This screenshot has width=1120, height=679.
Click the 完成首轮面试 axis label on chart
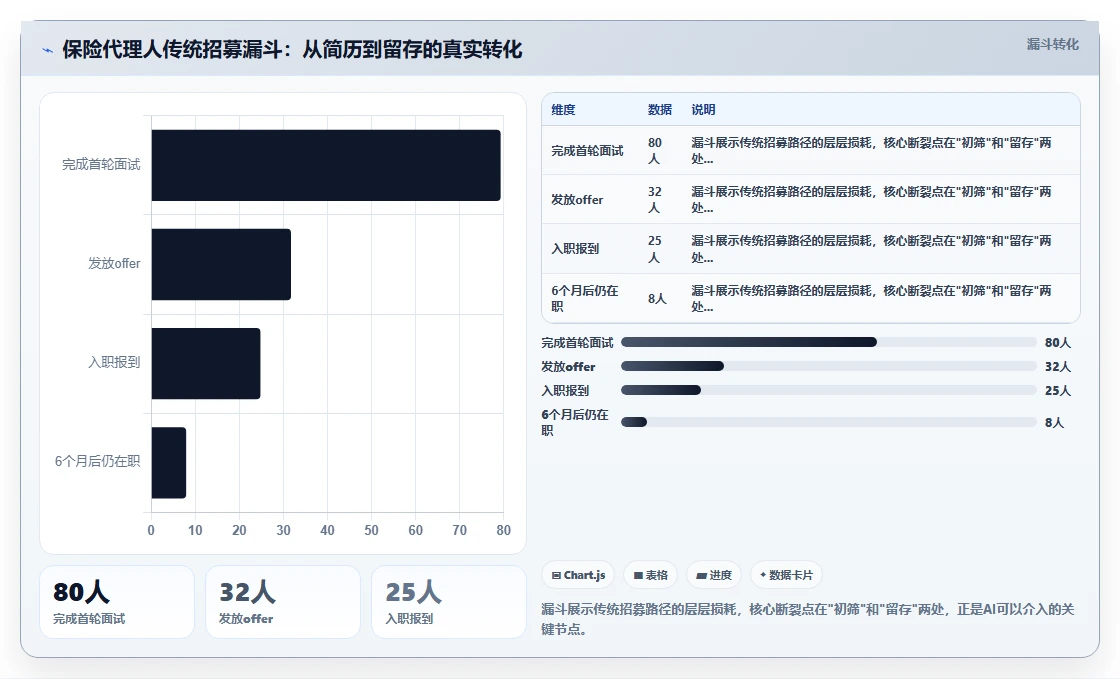101,165
